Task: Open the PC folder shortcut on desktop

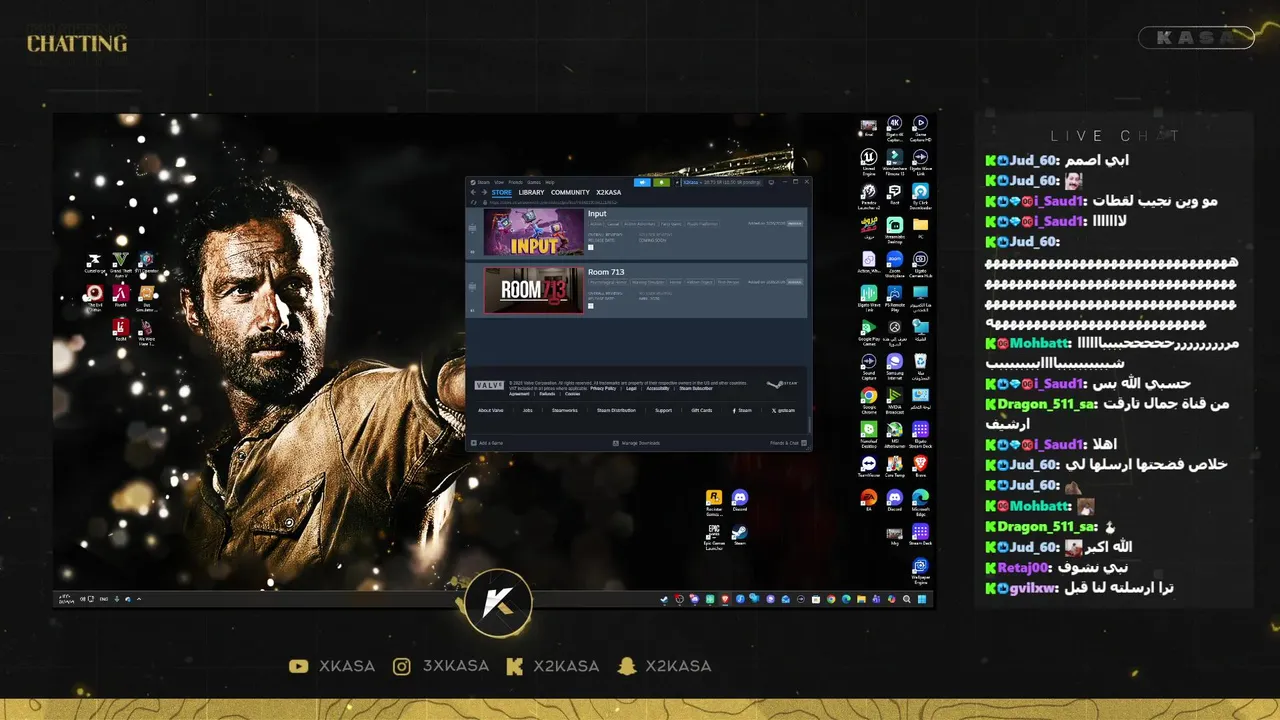Action: pos(921,229)
